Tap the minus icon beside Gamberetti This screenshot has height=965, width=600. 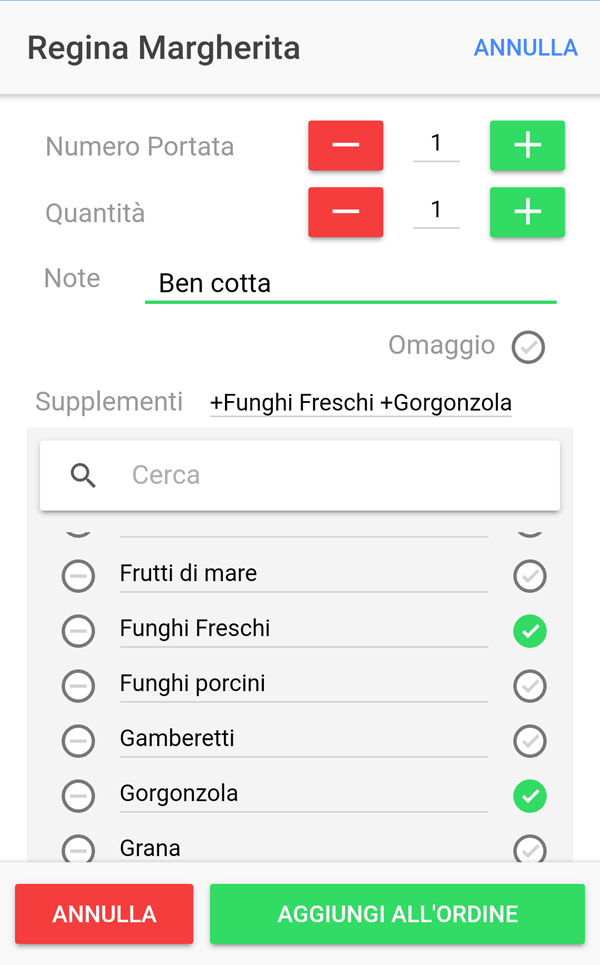(x=78, y=740)
